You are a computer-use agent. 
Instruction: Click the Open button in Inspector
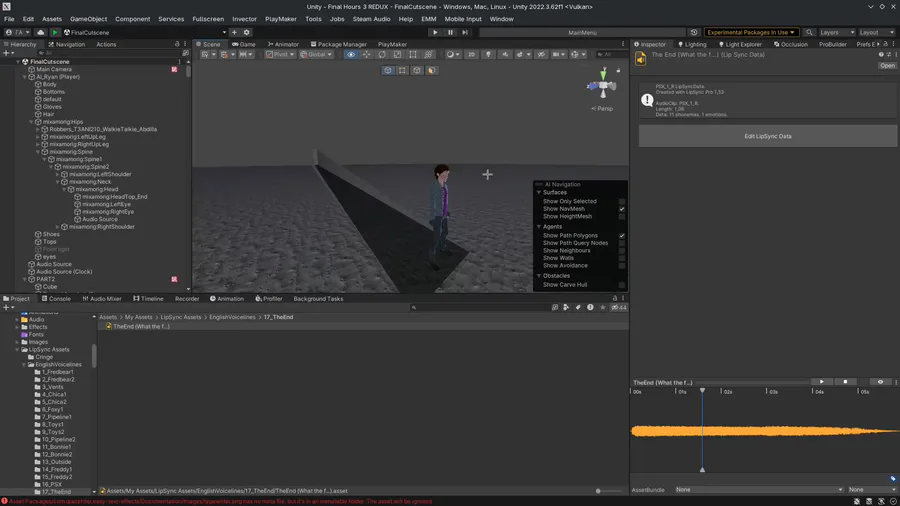pyautogui.click(x=887, y=66)
